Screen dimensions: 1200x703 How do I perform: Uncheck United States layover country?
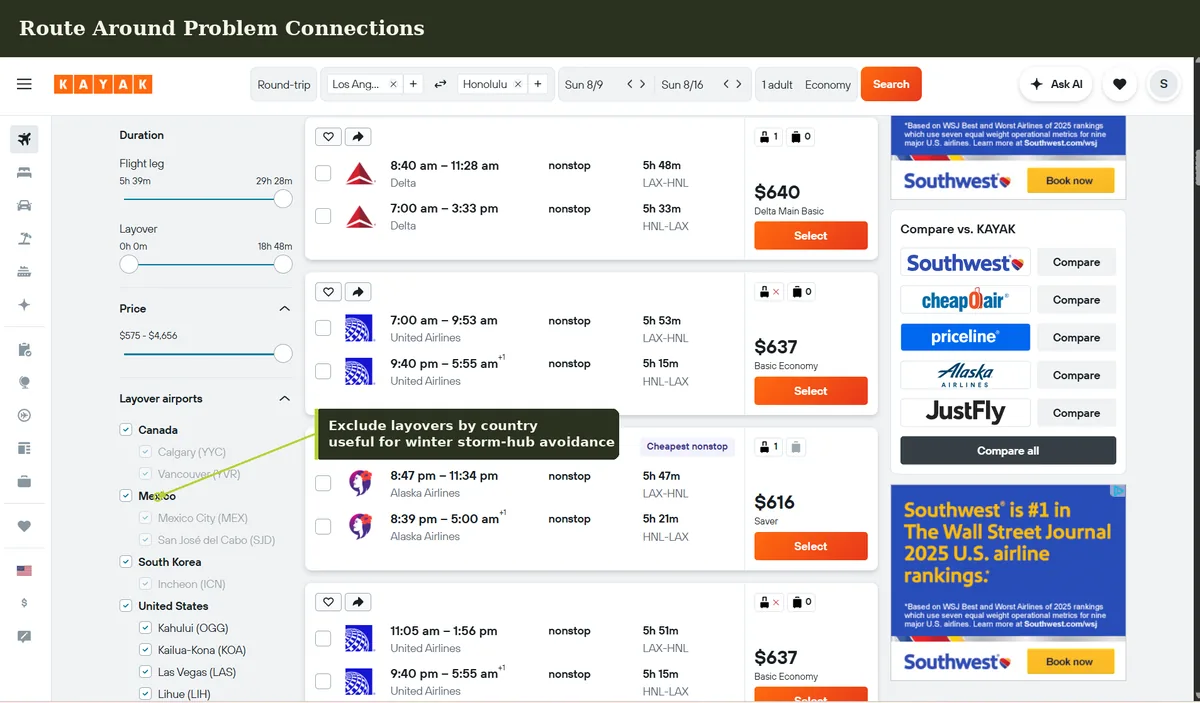(126, 606)
